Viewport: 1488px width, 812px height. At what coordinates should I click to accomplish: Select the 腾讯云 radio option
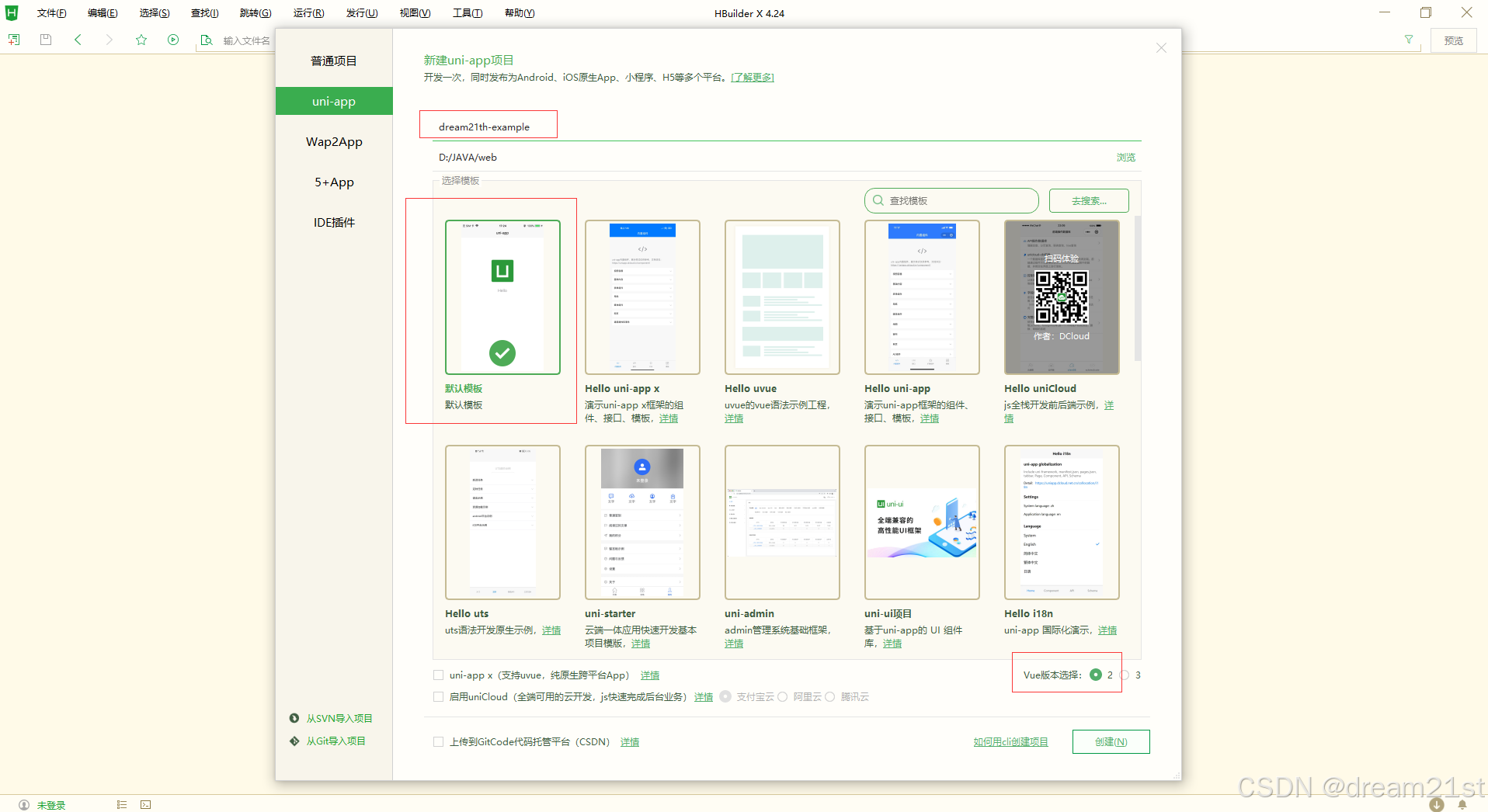point(829,696)
